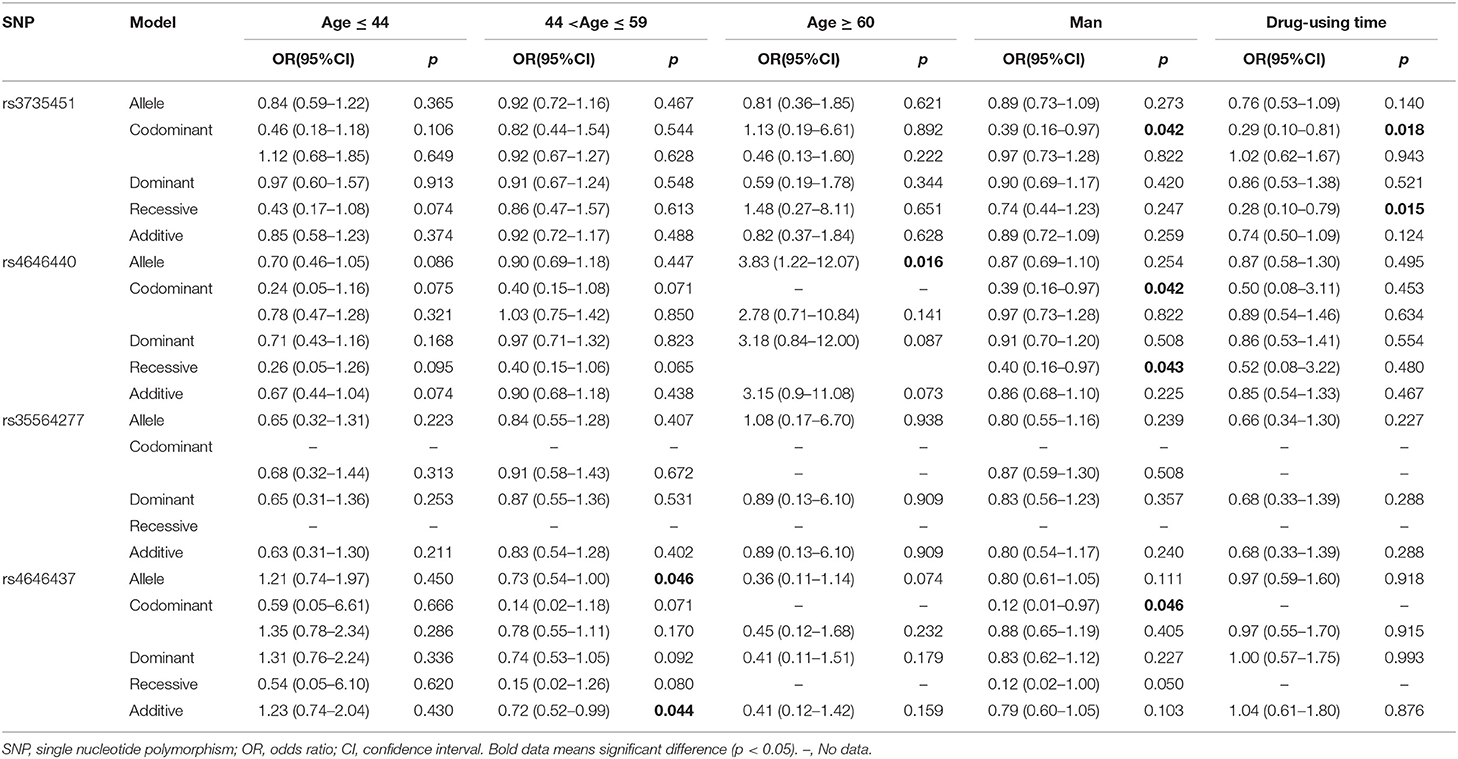Screen dimensions: 1458x759
Task: Click the 'Drug-using time' group header
Action: point(1326,22)
